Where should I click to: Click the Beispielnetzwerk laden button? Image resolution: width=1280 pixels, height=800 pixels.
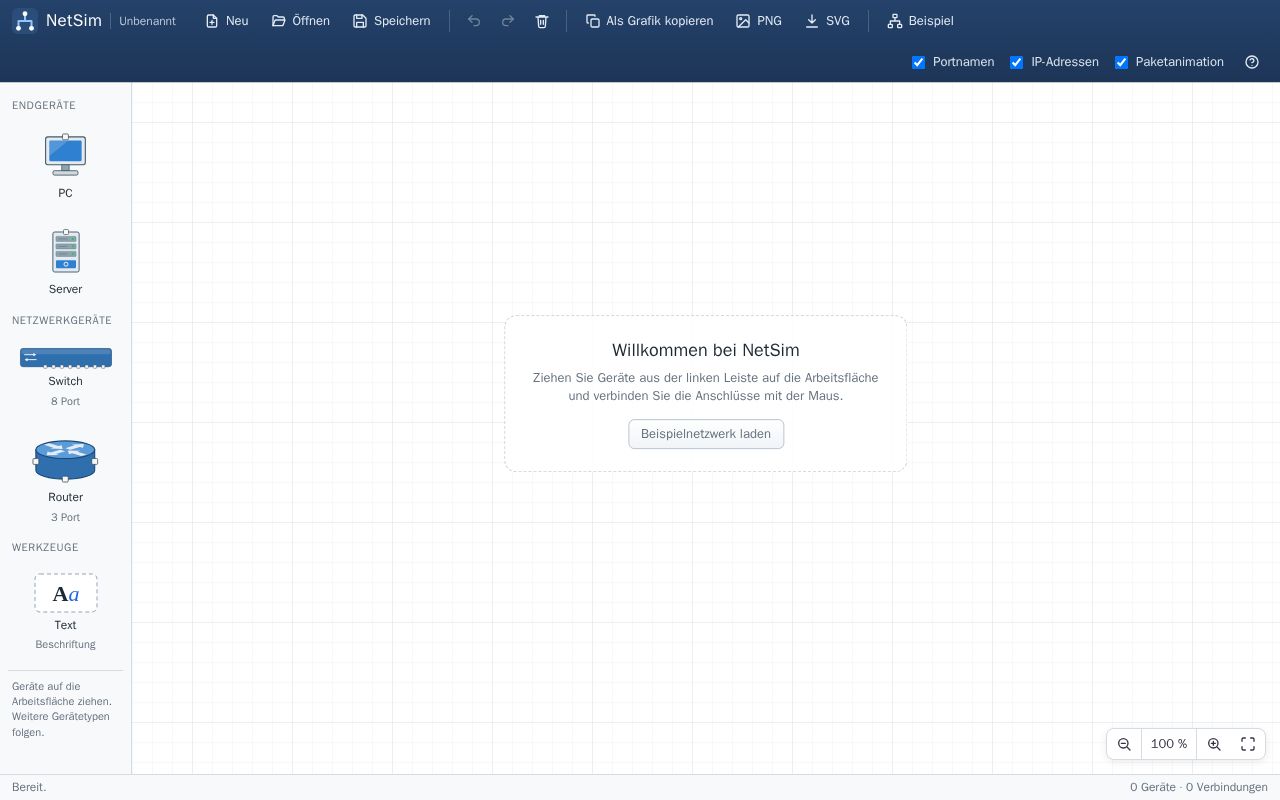point(706,434)
